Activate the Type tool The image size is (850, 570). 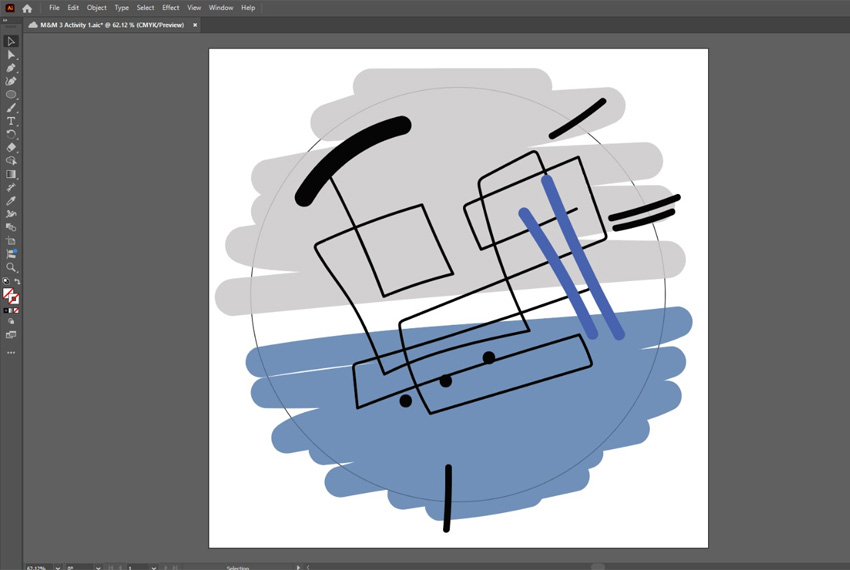tap(11, 121)
